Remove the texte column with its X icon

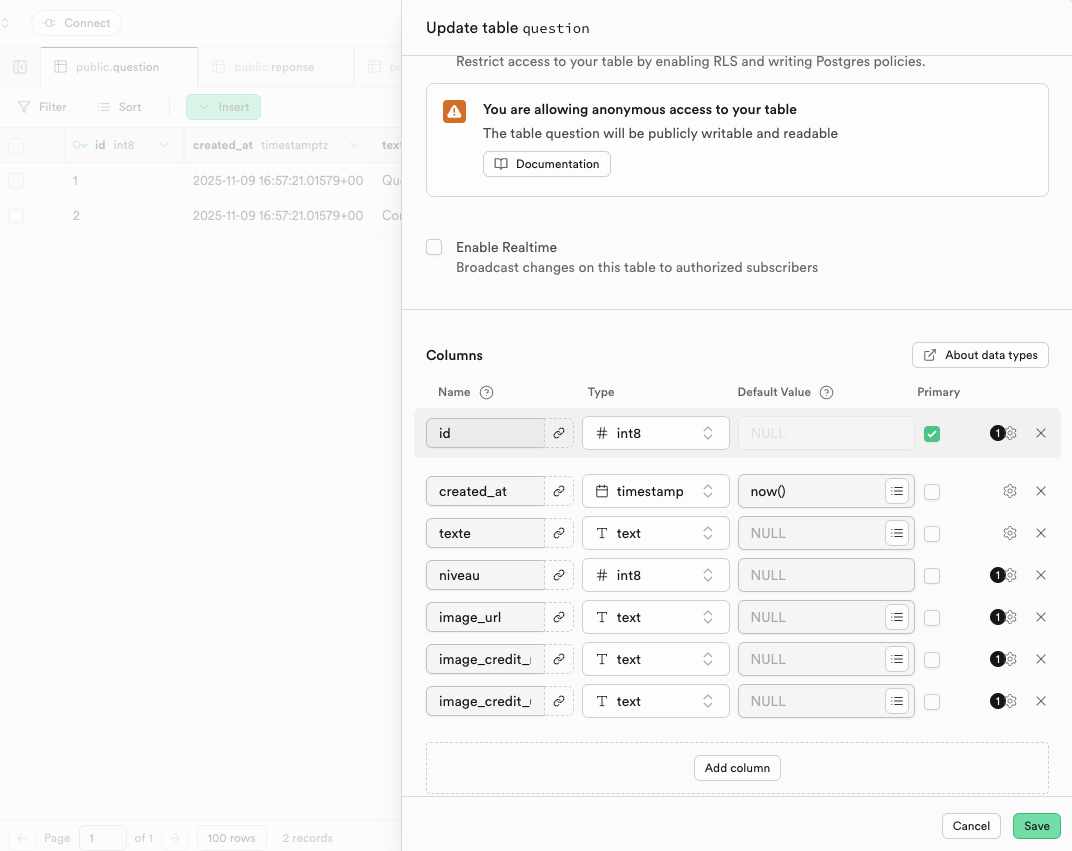click(x=1041, y=533)
